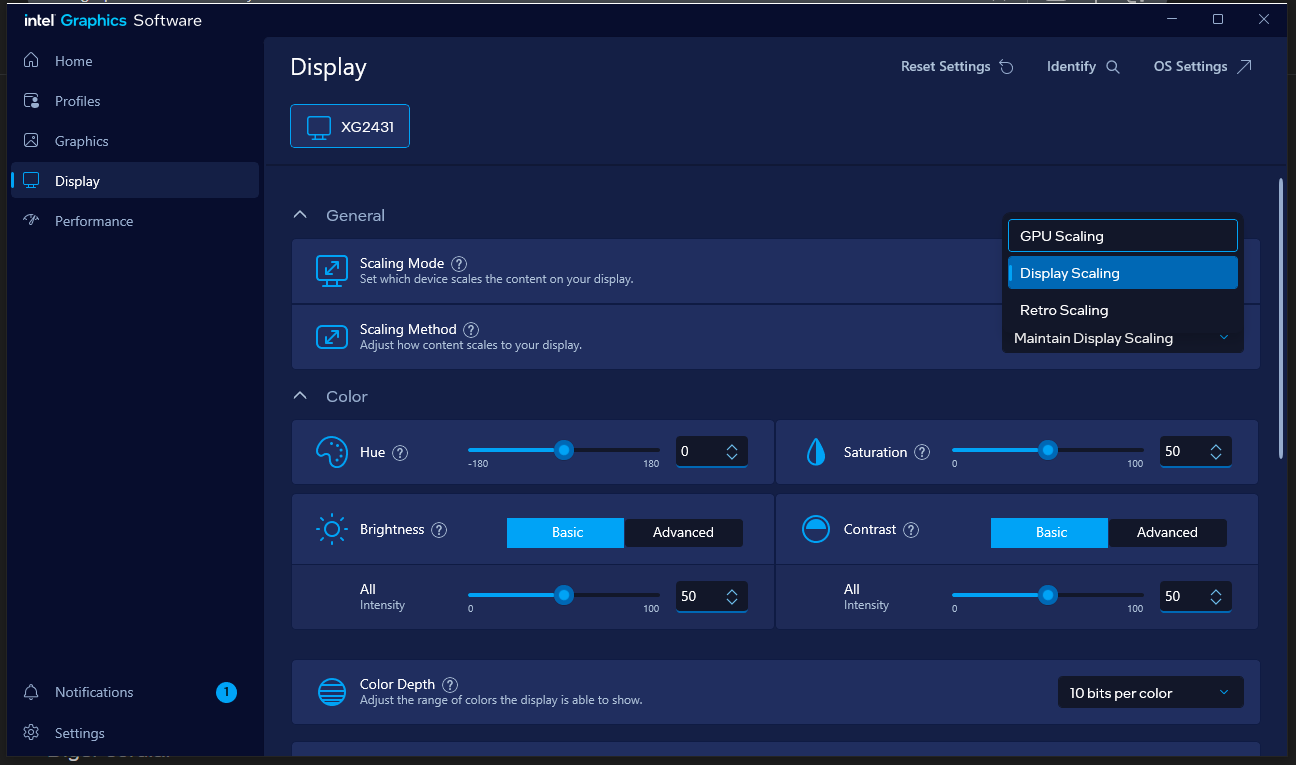Image resolution: width=1296 pixels, height=765 pixels.
Task: Open the Home page from the sidebar
Action: pos(135,61)
